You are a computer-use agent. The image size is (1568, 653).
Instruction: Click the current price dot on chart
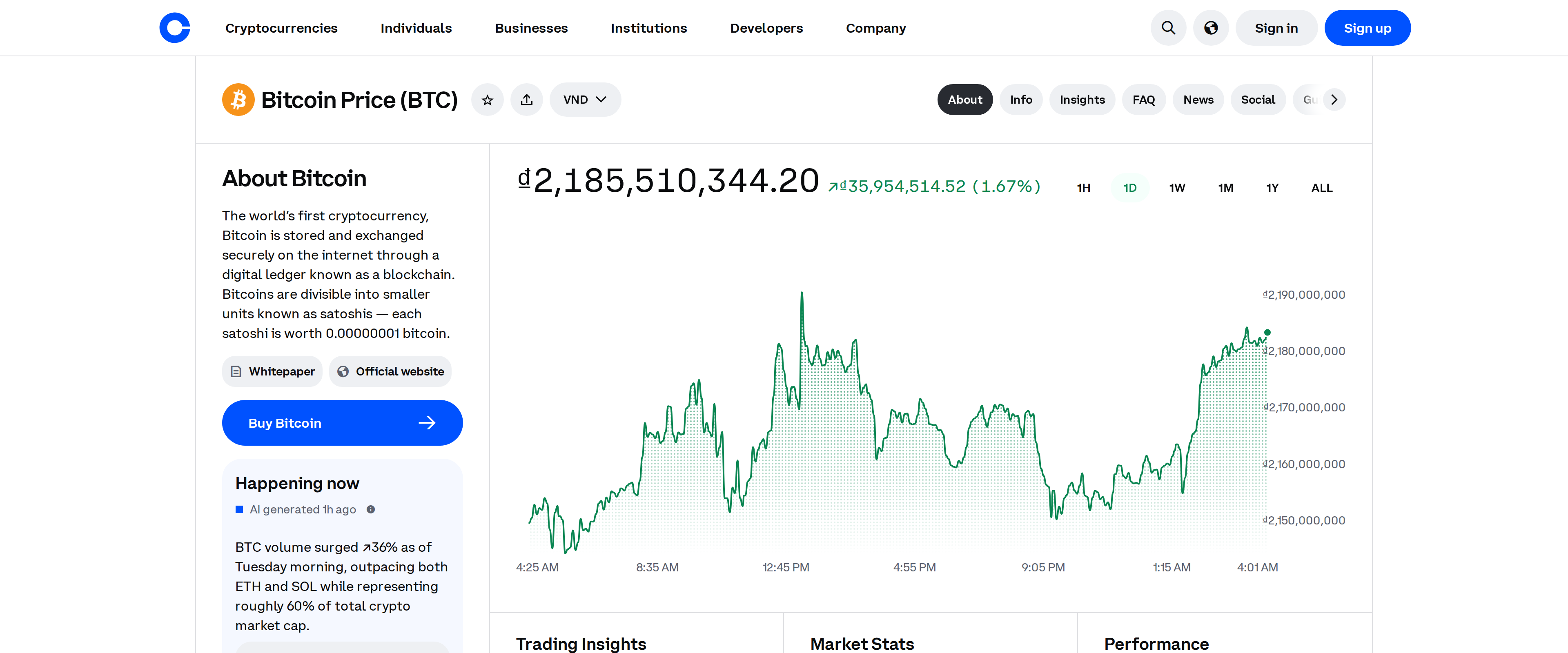tap(1267, 333)
